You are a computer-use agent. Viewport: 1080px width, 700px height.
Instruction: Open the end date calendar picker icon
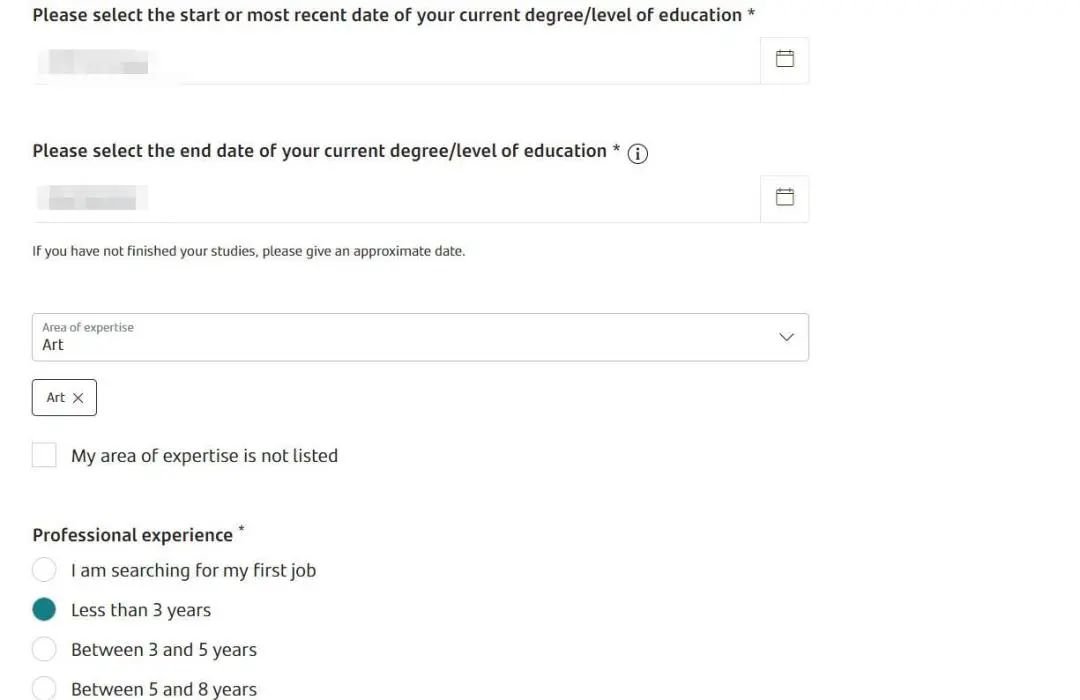[785, 198]
